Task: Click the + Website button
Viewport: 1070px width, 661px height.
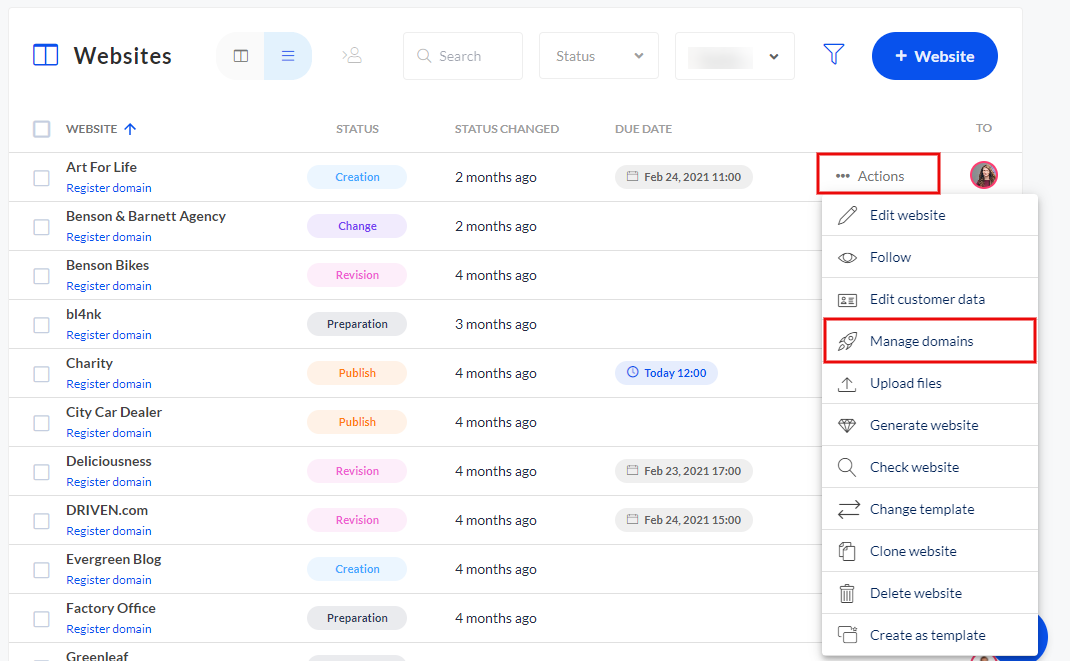Action: coord(934,56)
